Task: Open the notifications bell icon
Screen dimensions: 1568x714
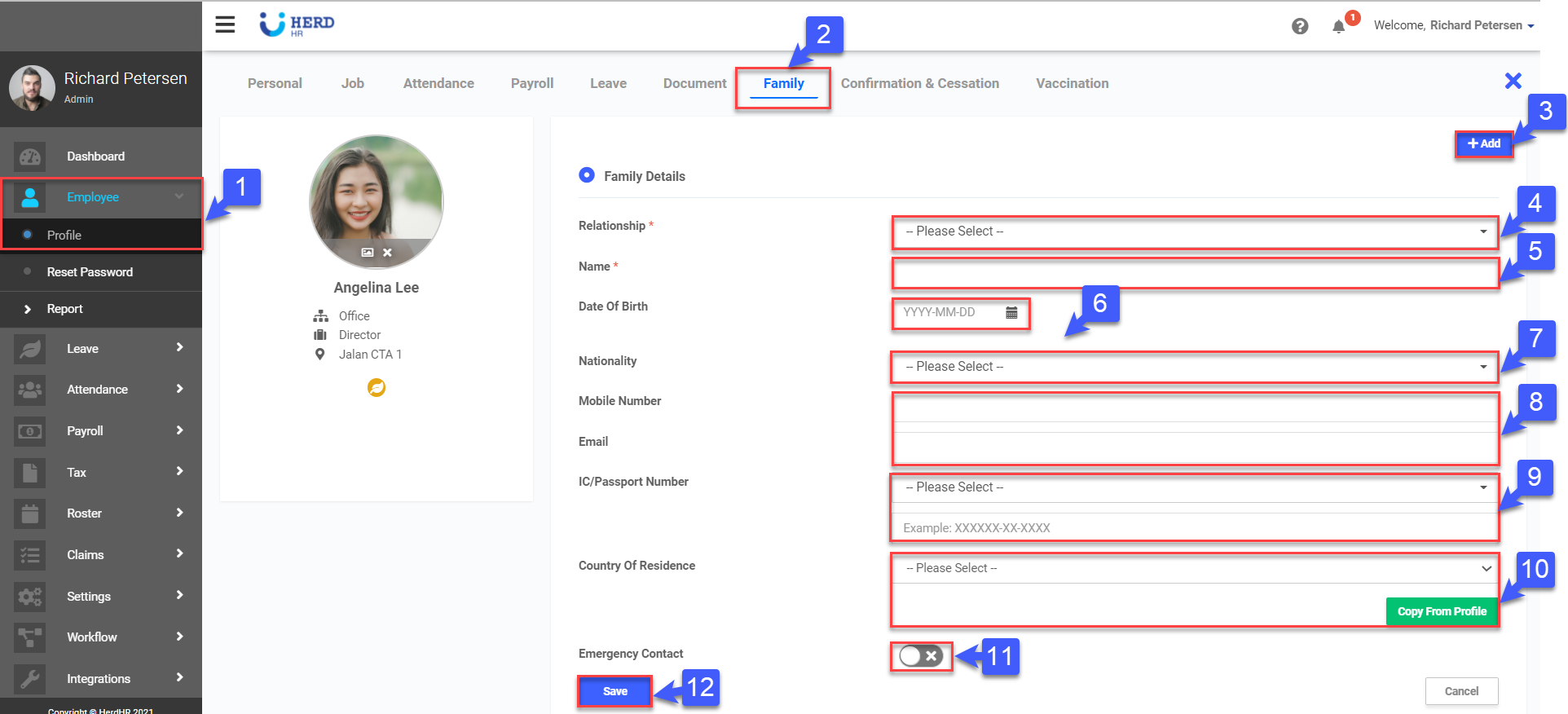Action: coord(1338,26)
